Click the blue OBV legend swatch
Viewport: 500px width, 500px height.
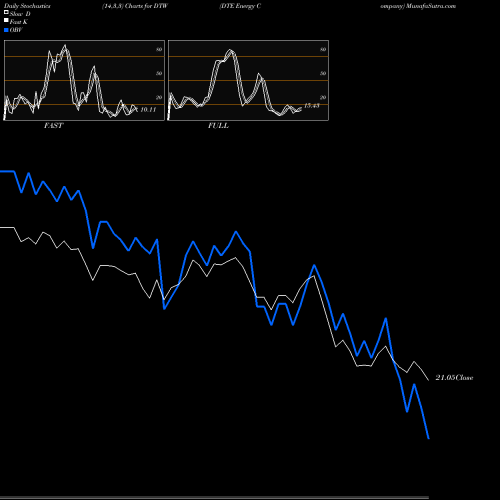(6, 30)
